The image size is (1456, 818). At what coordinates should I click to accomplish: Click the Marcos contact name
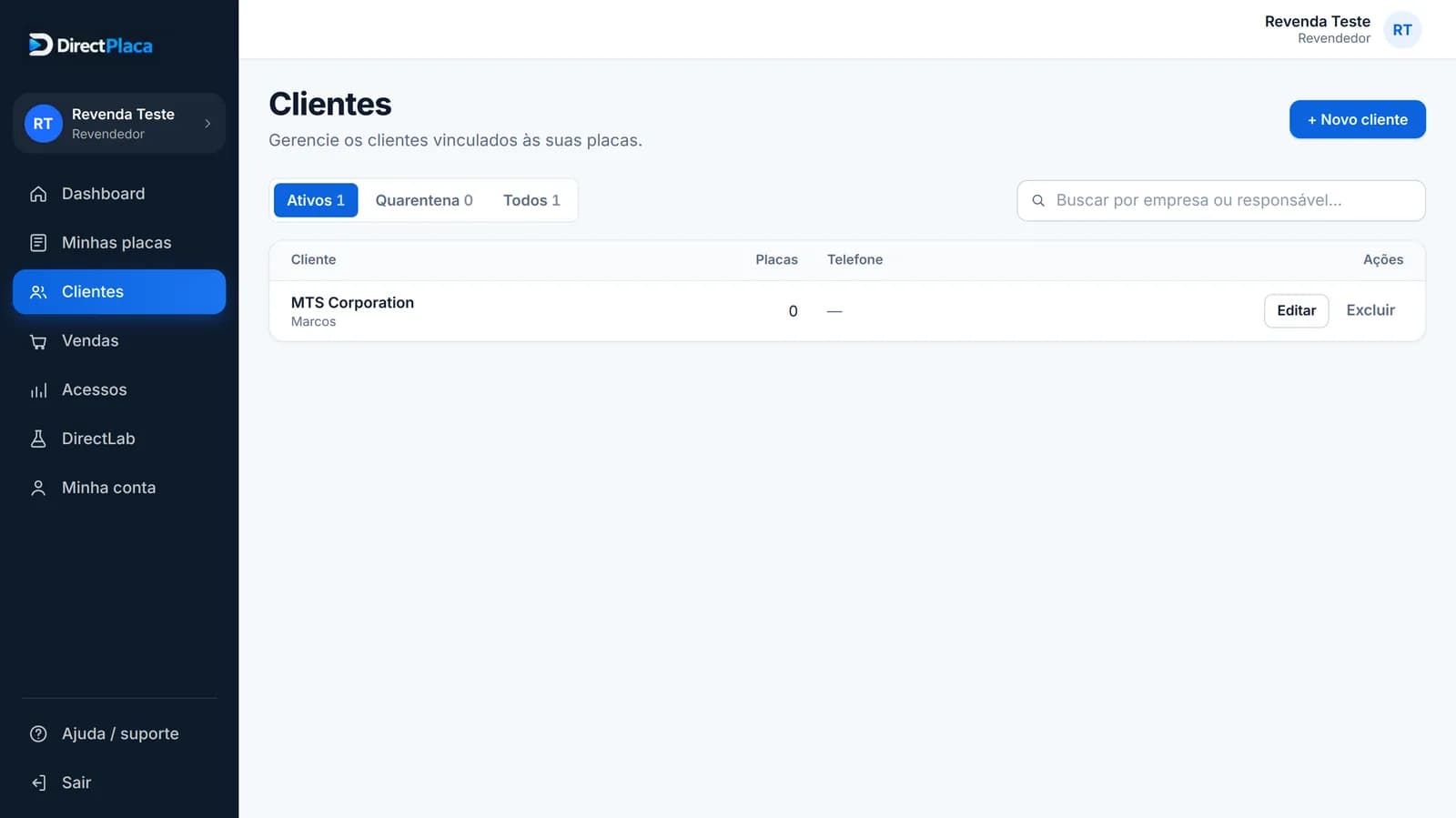pos(313,322)
